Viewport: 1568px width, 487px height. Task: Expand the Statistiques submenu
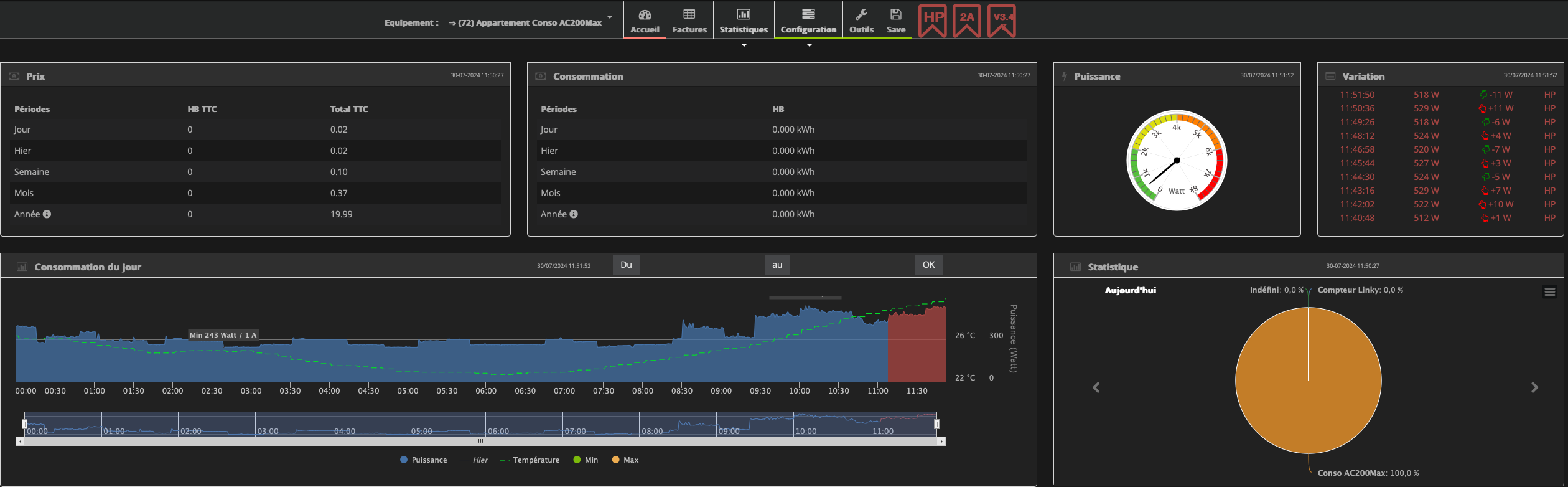744,45
